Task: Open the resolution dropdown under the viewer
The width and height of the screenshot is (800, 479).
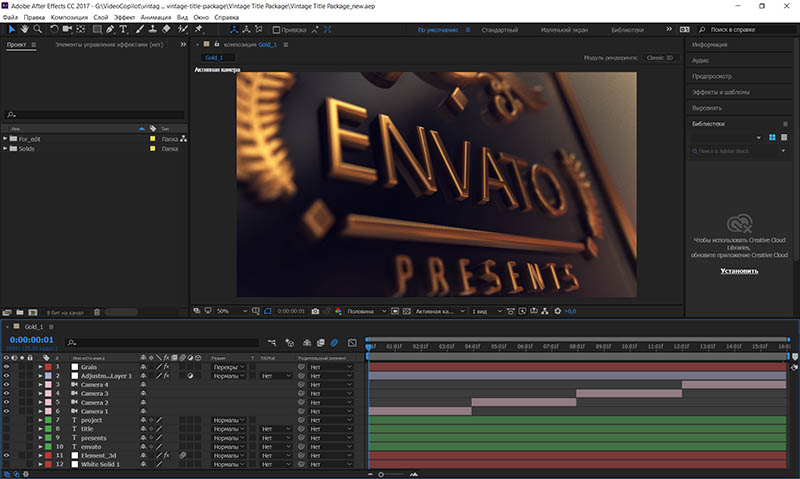Action: pyautogui.click(x=366, y=311)
